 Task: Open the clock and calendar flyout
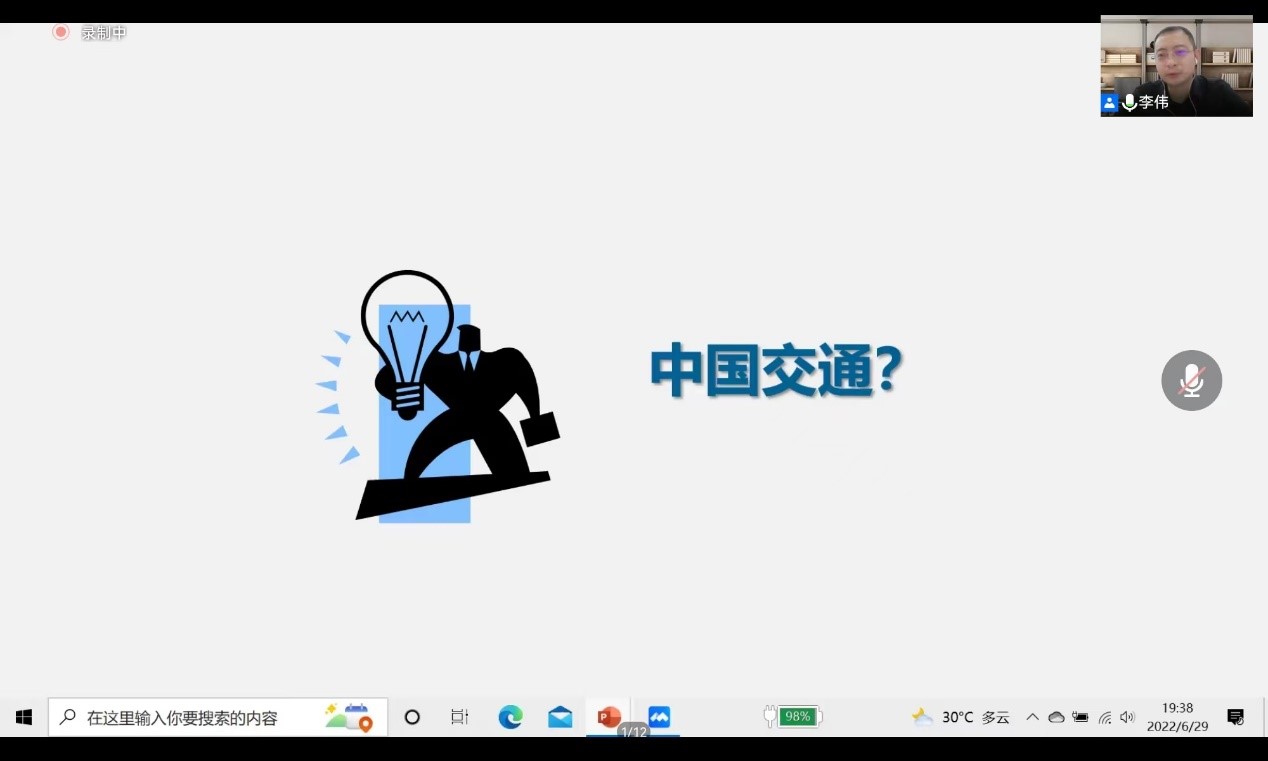1177,717
